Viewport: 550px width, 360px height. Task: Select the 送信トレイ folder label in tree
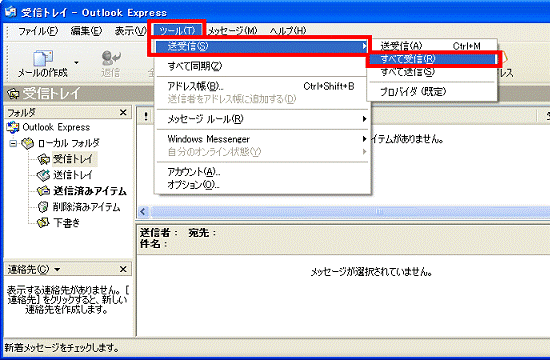coord(73,175)
